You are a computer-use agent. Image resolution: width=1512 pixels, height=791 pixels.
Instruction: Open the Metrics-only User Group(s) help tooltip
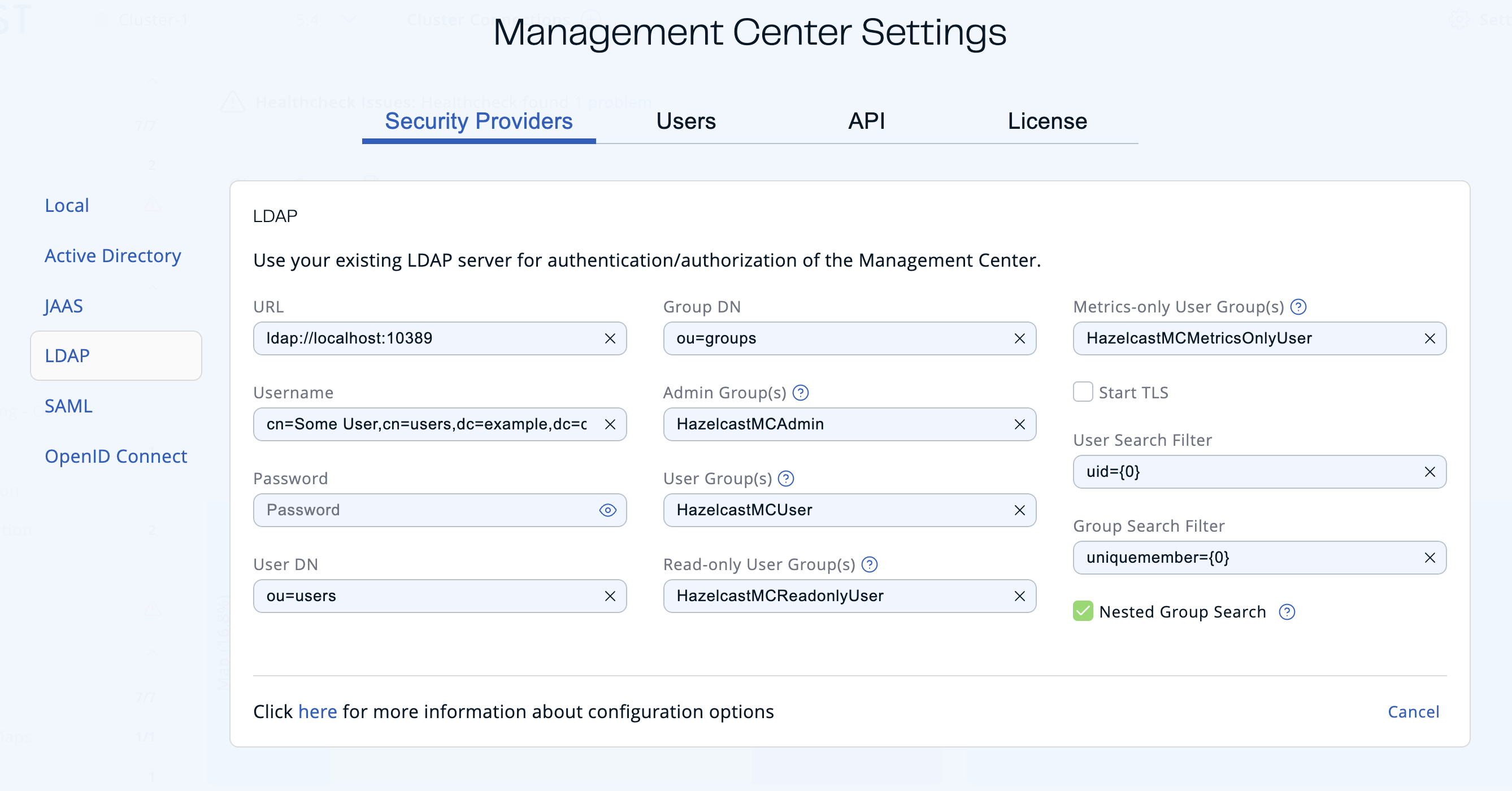(1300, 306)
